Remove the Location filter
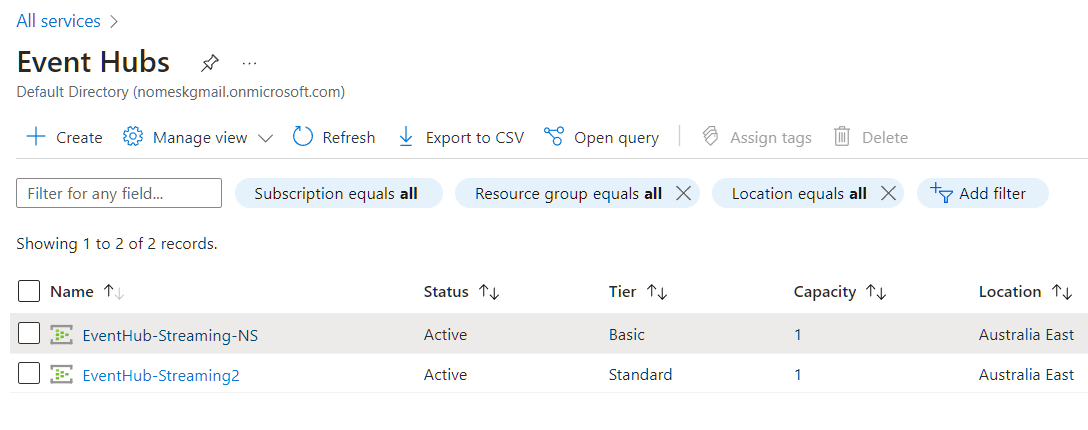The image size is (1088, 430). pyautogui.click(x=888, y=194)
